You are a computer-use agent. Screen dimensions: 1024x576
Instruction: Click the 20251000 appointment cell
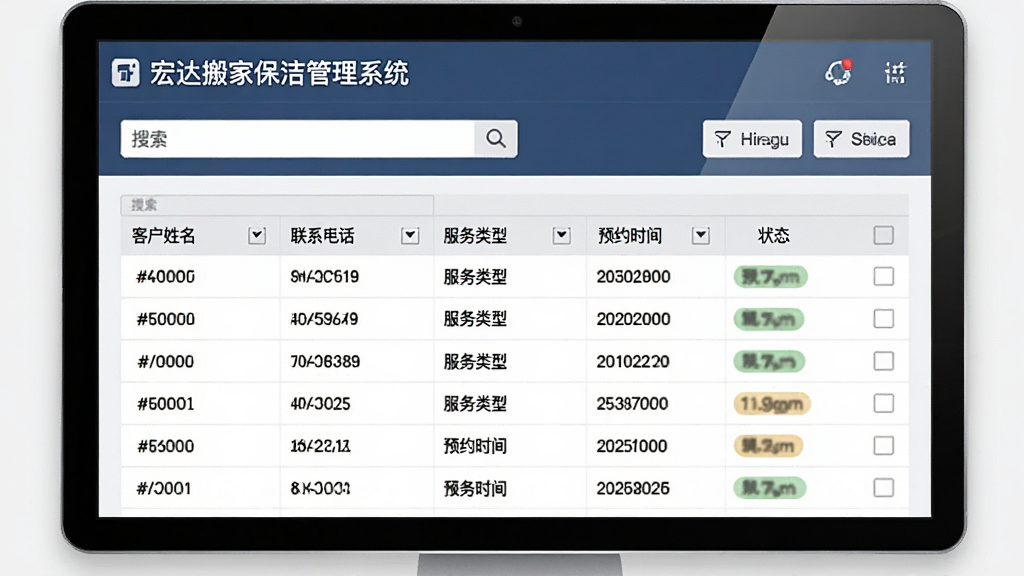632,446
